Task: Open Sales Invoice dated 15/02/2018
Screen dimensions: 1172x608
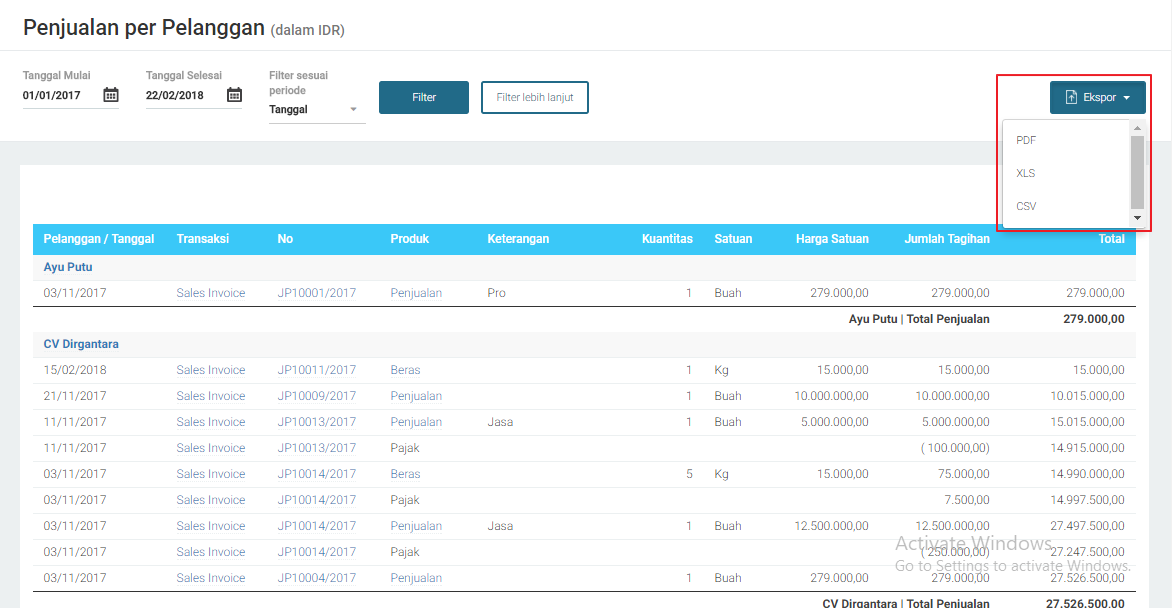Action: tap(211, 371)
